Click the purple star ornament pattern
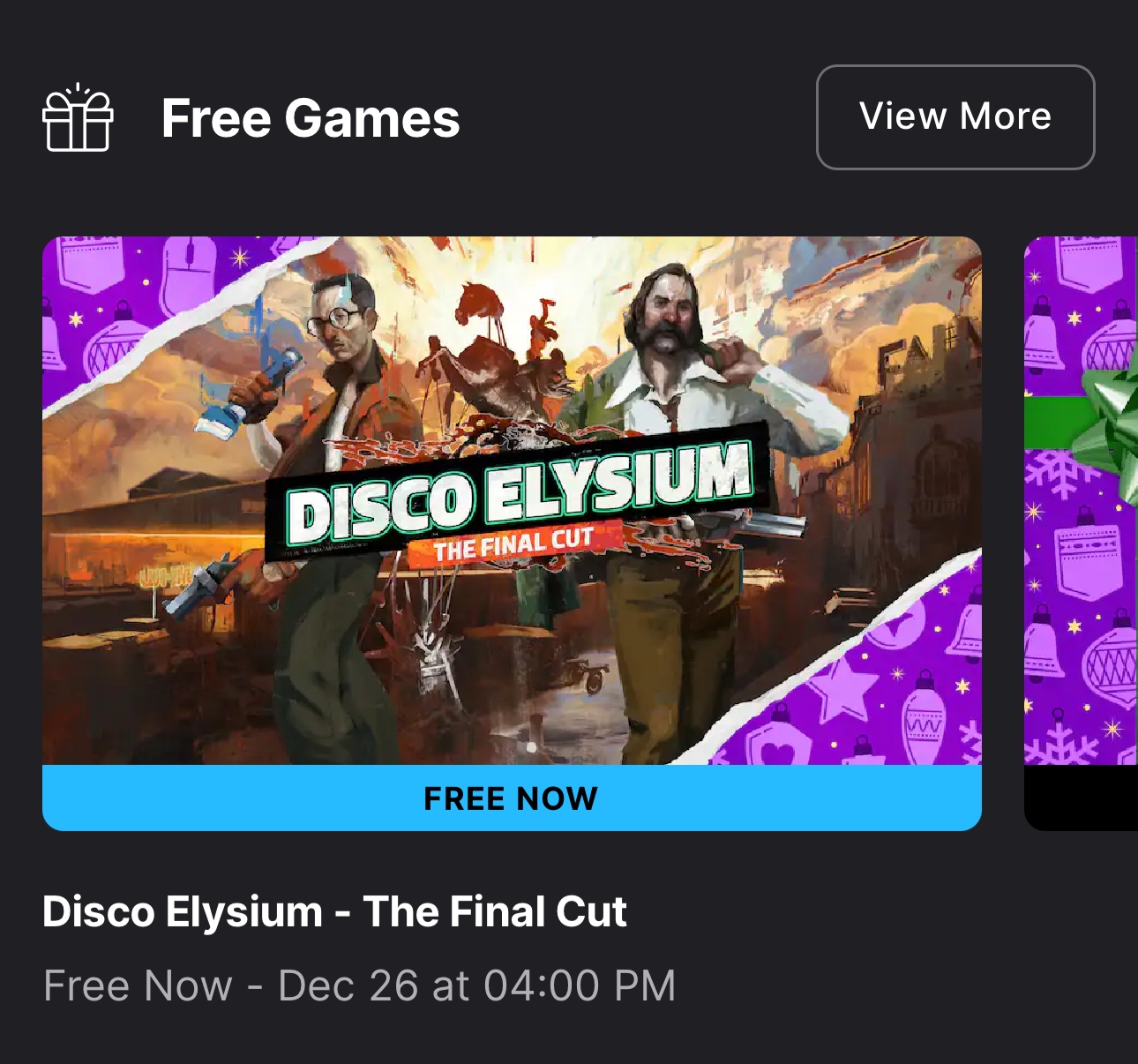1138x1064 pixels. coord(842,691)
